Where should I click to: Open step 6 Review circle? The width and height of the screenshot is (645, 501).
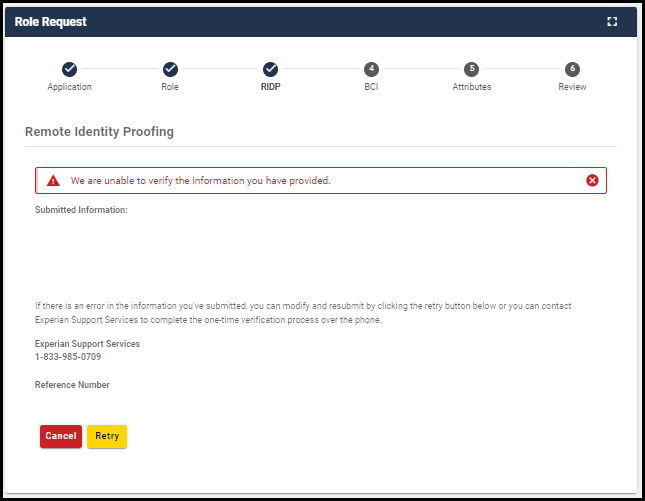[x=572, y=69]
